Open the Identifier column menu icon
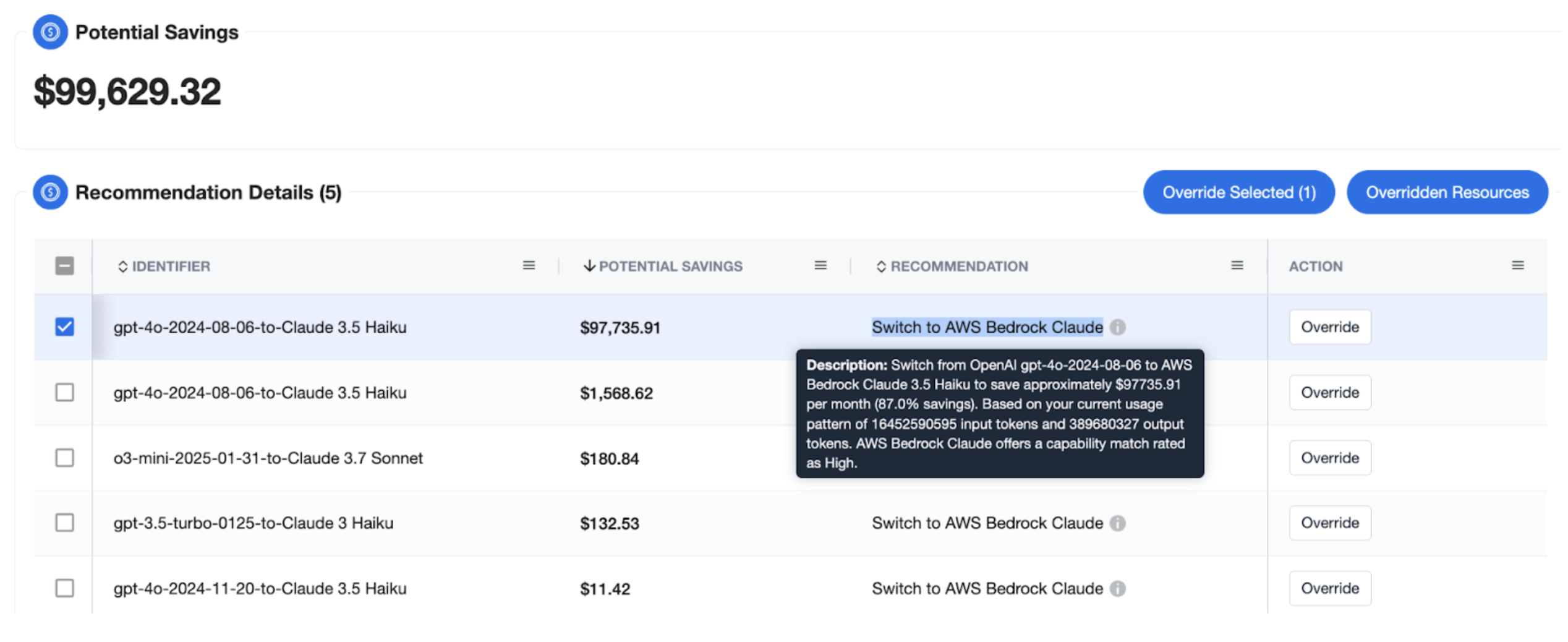1568x642 pixels. (x=529, y=265)
